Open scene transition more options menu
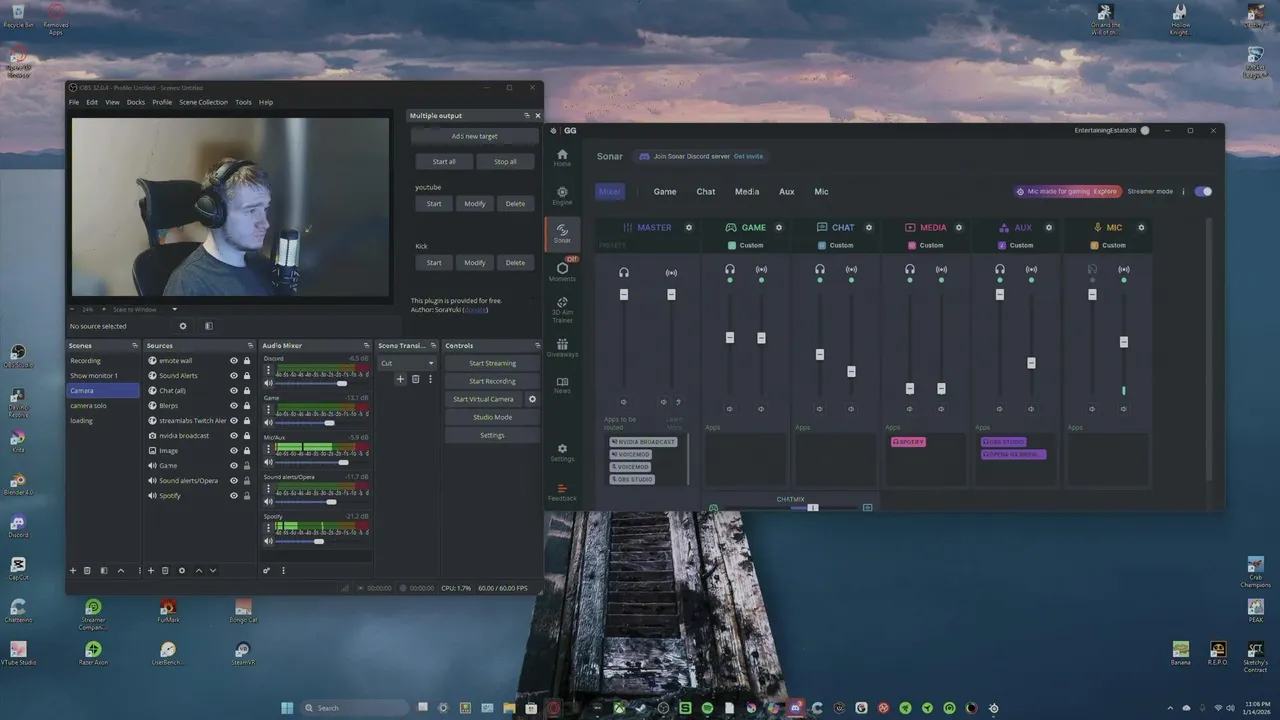This screenshot has width=1280, height=720. (431, 379)
